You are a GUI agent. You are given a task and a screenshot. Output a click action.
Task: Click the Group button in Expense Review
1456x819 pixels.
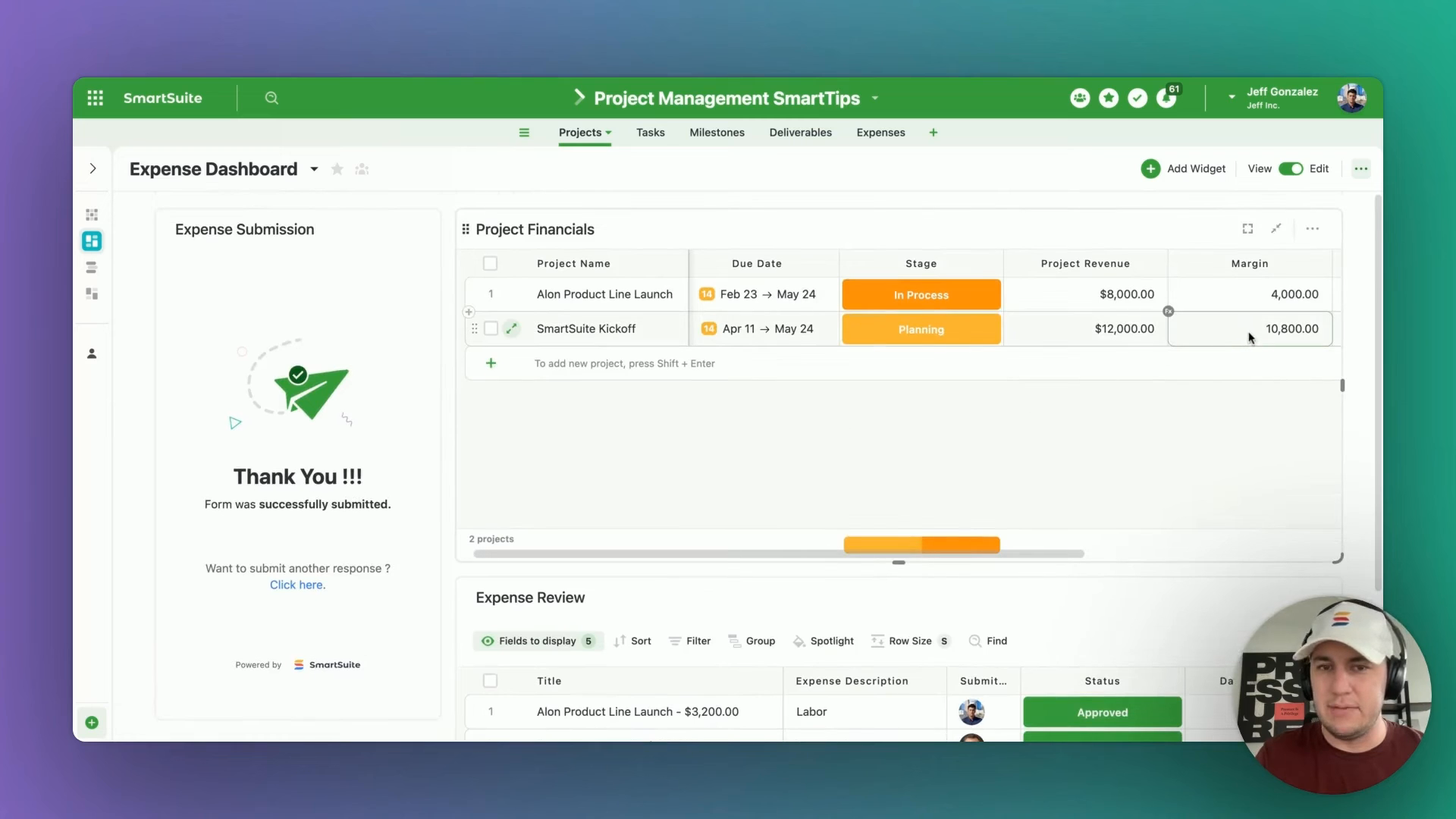click(752, 641)
